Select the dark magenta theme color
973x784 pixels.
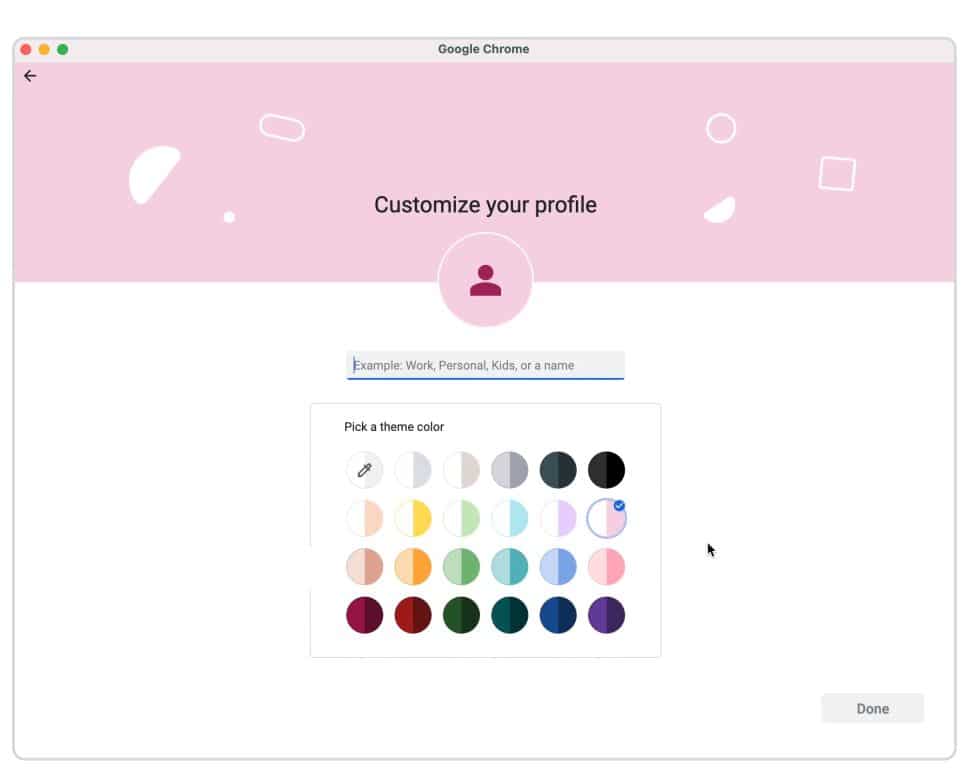pos(364,615)
